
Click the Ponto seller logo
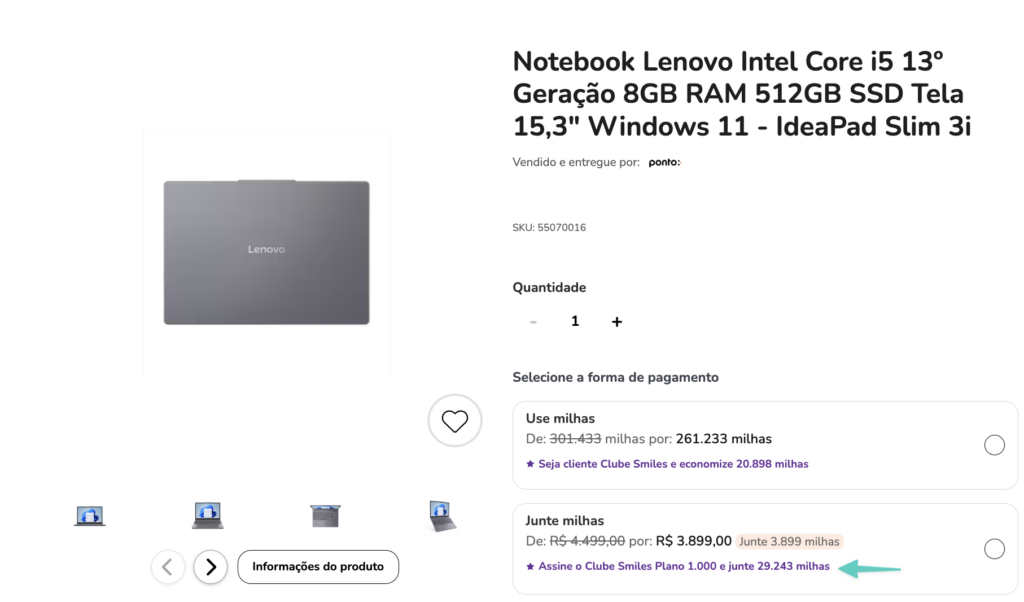pyautogui.click(x=664, y=162)
